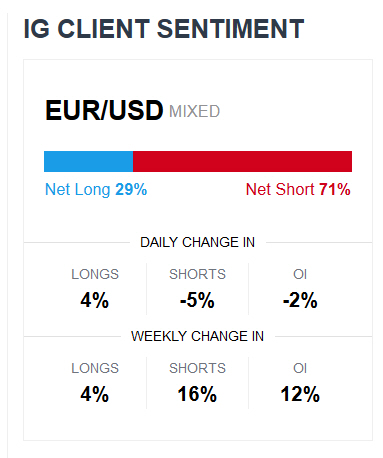Click the MIXED sentiment label
The width and height of the screenshot is (383, 458).
194,111
